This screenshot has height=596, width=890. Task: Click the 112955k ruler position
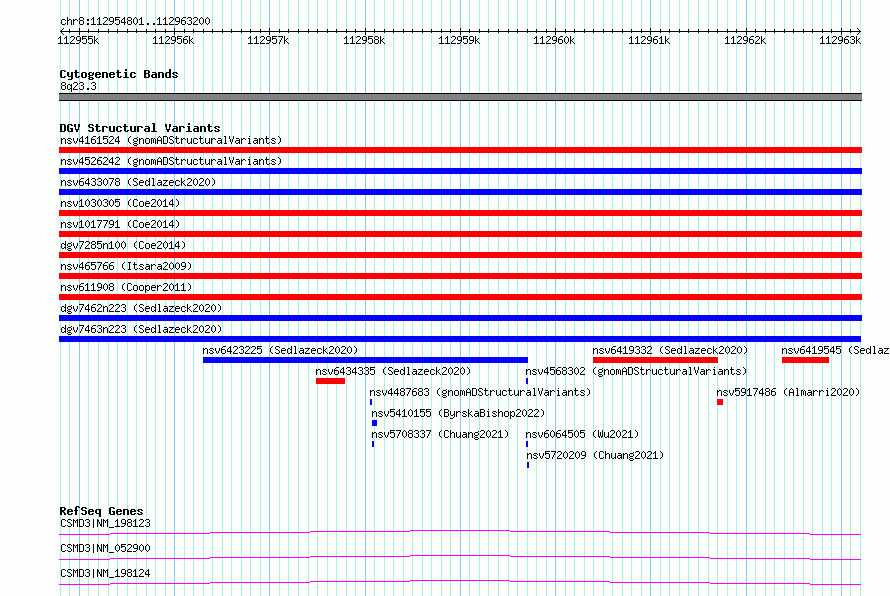pyautogui.click(x=78, y=40)
